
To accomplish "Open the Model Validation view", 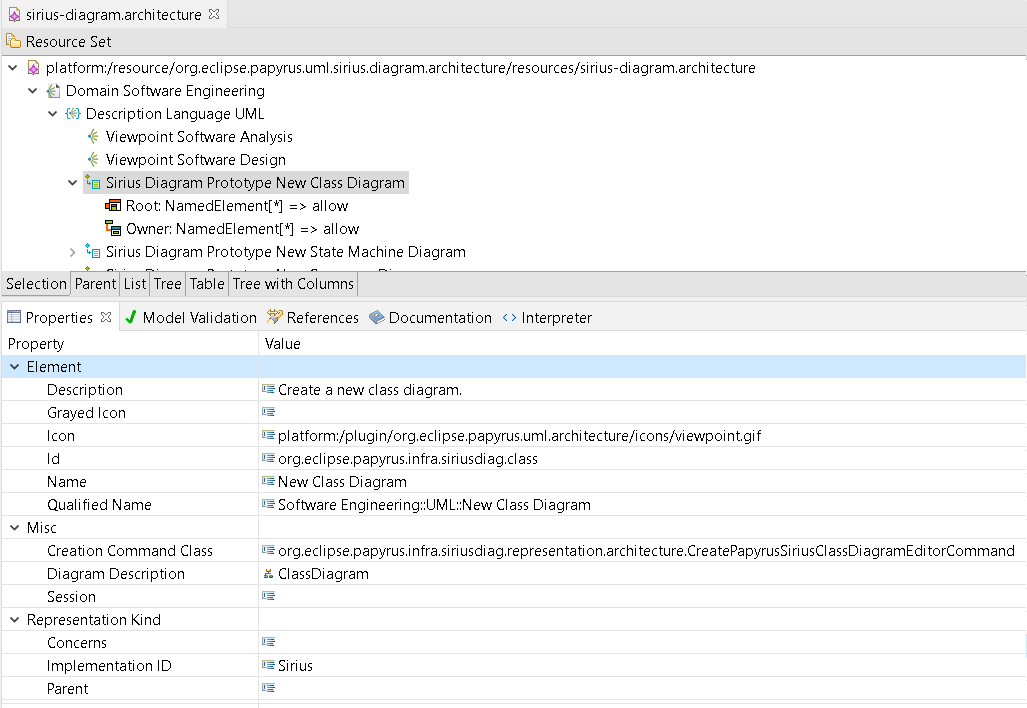I will coord(200,318).
